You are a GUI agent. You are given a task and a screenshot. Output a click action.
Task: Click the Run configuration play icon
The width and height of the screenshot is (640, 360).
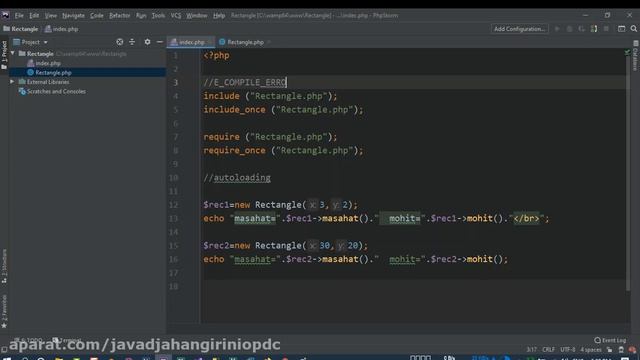point(557,29)
